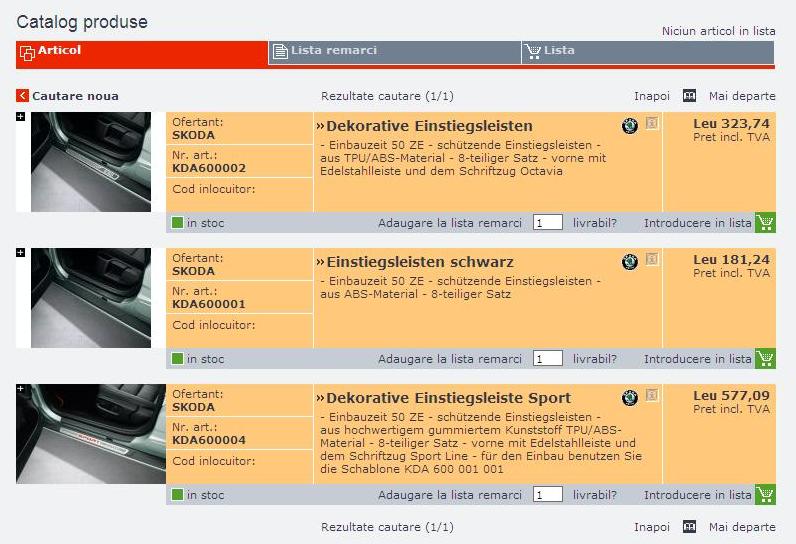This screenshot has width=796, height=544.
Task: Click the Skoda logo on Einstiegsleisten schwarz row
Action: [629, 262]
